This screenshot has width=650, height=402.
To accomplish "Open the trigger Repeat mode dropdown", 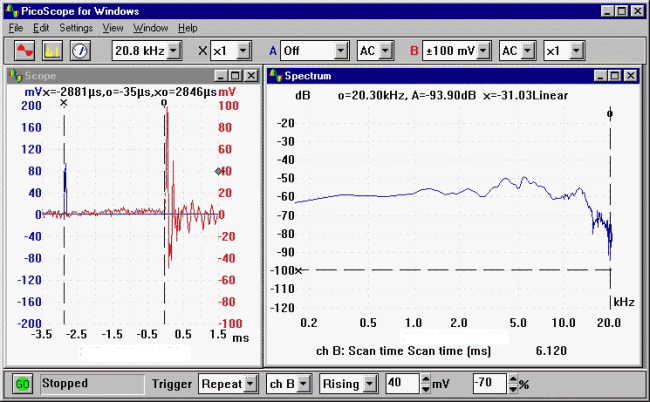I will [250, 383].
